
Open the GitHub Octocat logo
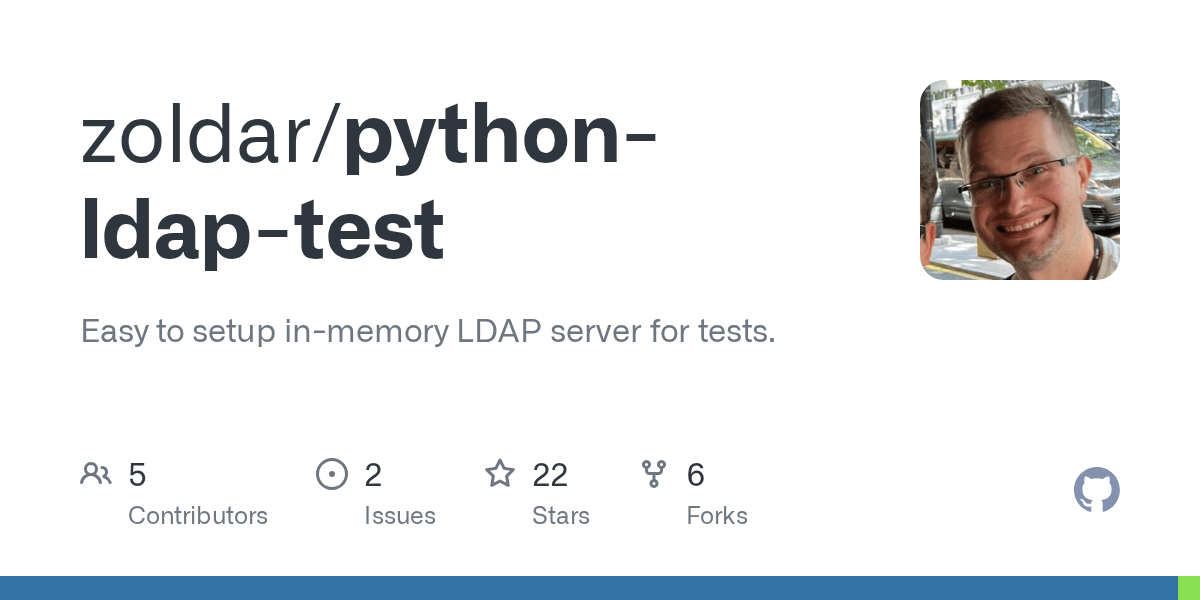pos(1097,490)
